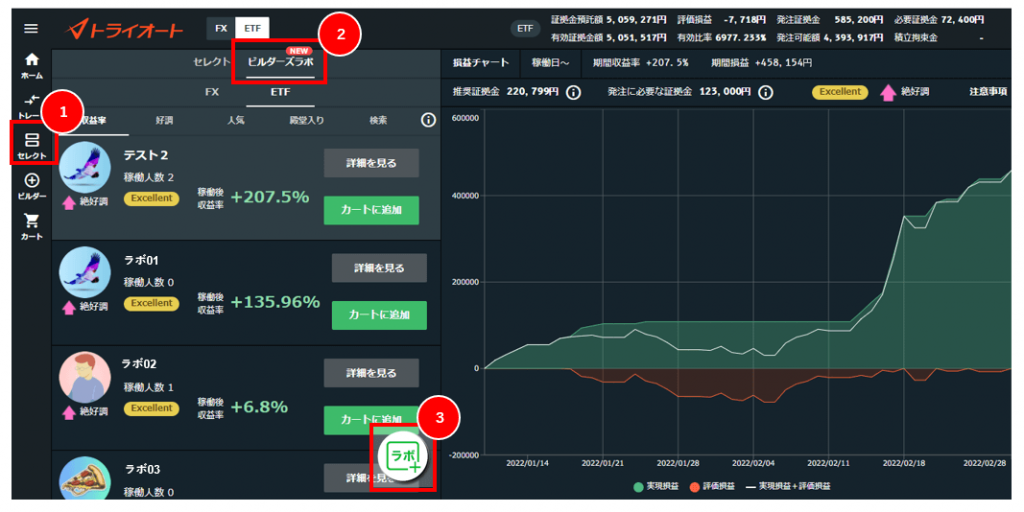Select the 人気 filter tab

[236, 121]
